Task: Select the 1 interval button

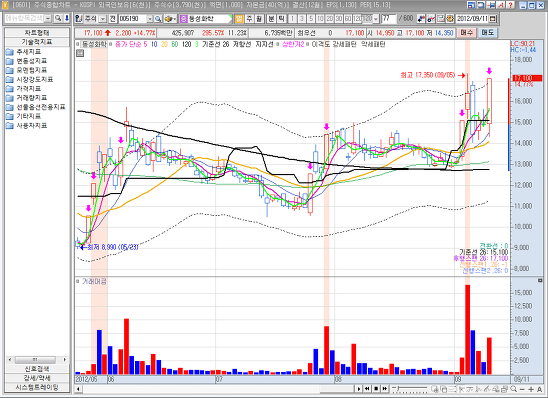Action: pyautogui.click(x=293, y=19)
